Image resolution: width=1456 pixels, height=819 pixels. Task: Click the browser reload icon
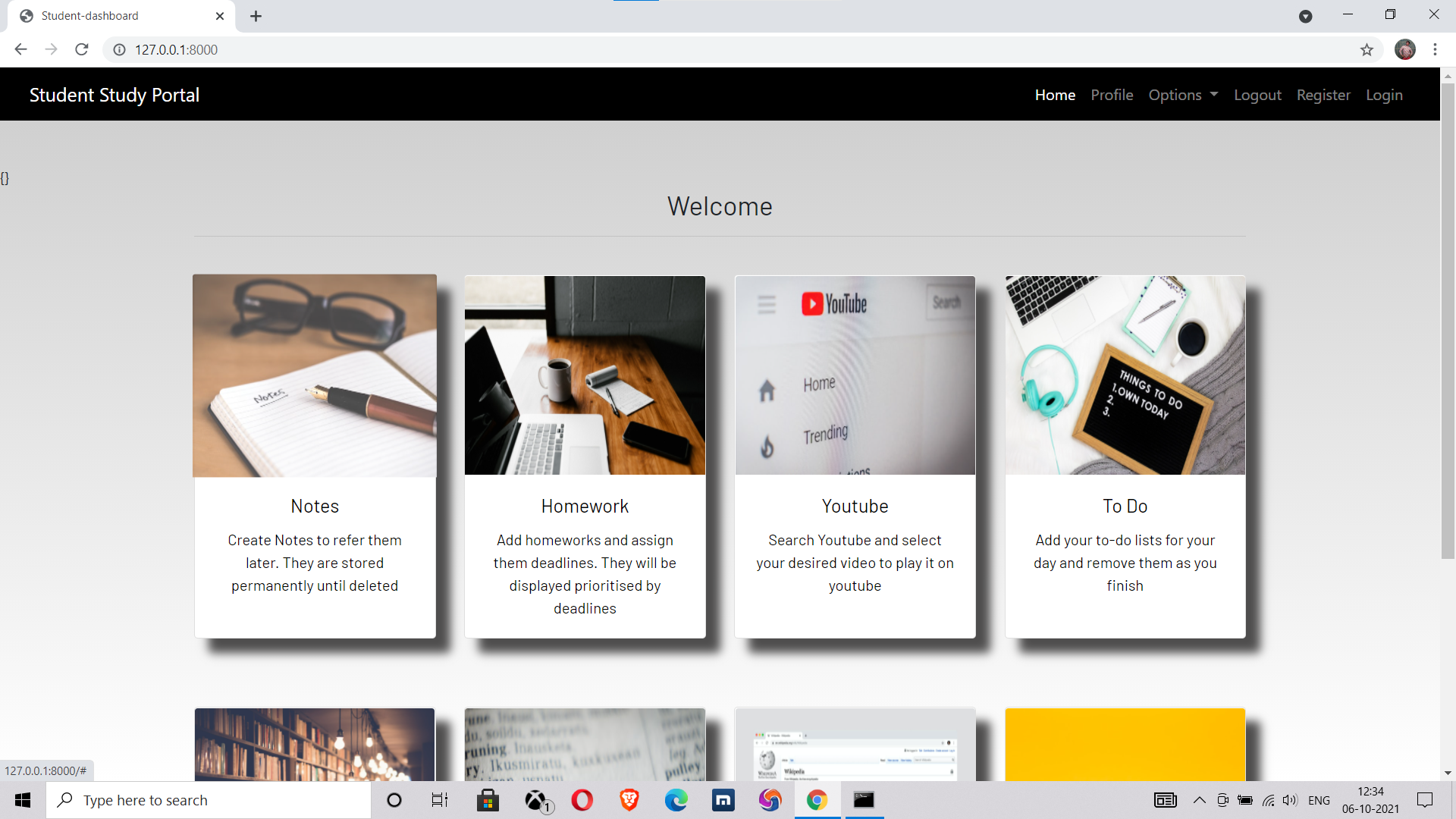pyautogui.click(x=81, y=49)
